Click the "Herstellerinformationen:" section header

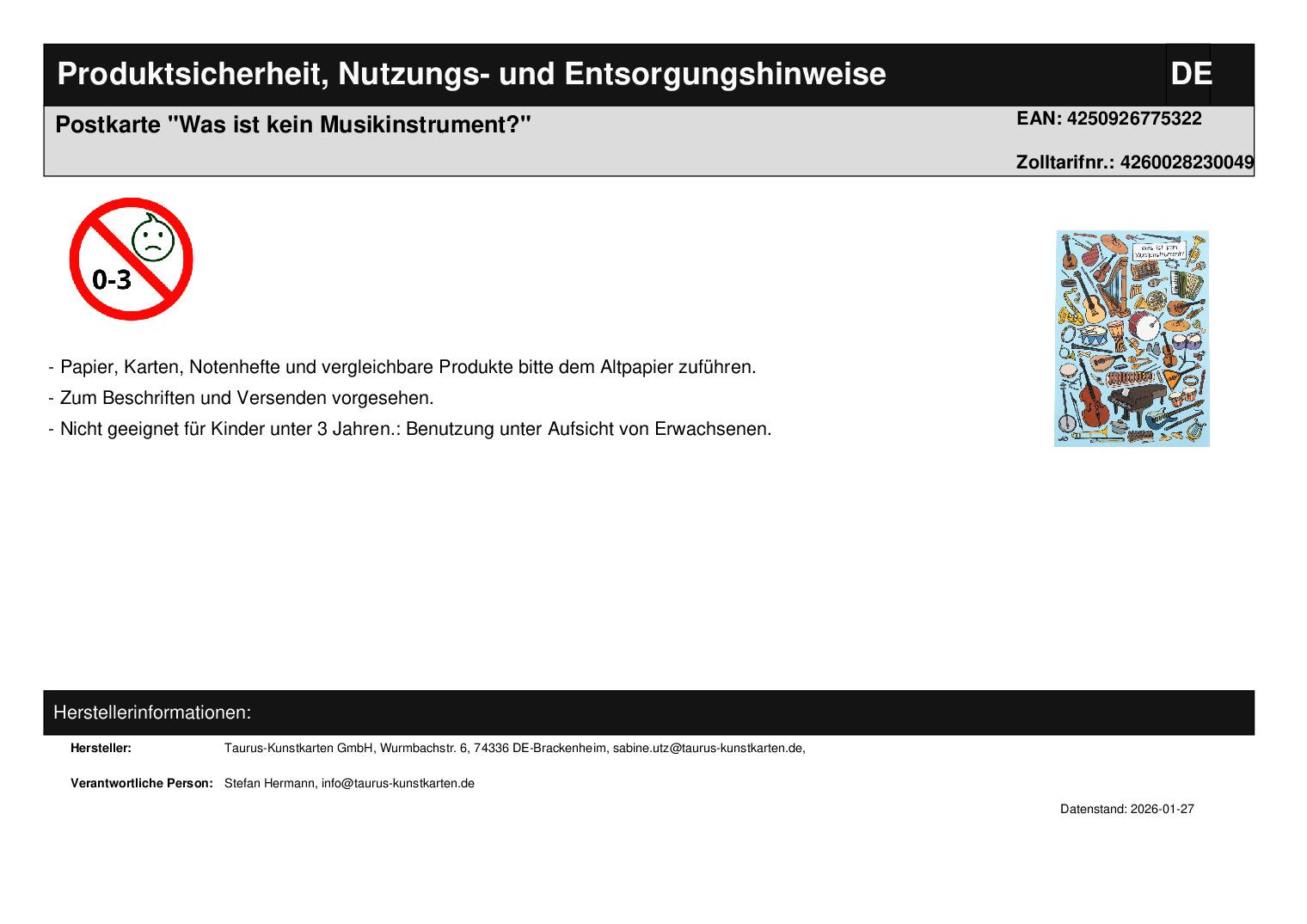(x=152, y=713)
